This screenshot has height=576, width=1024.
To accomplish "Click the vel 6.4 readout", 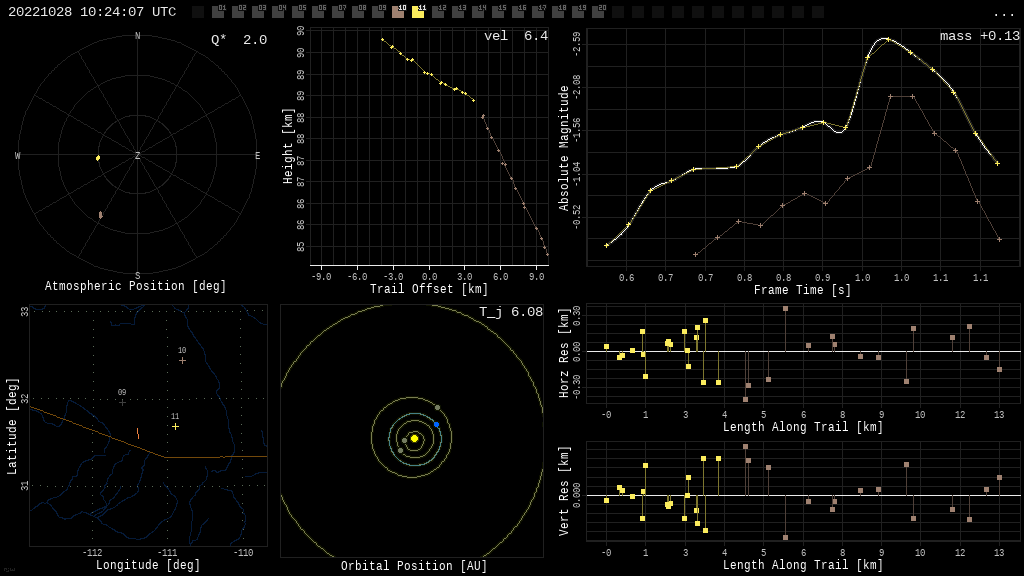I will pos(516,36).
